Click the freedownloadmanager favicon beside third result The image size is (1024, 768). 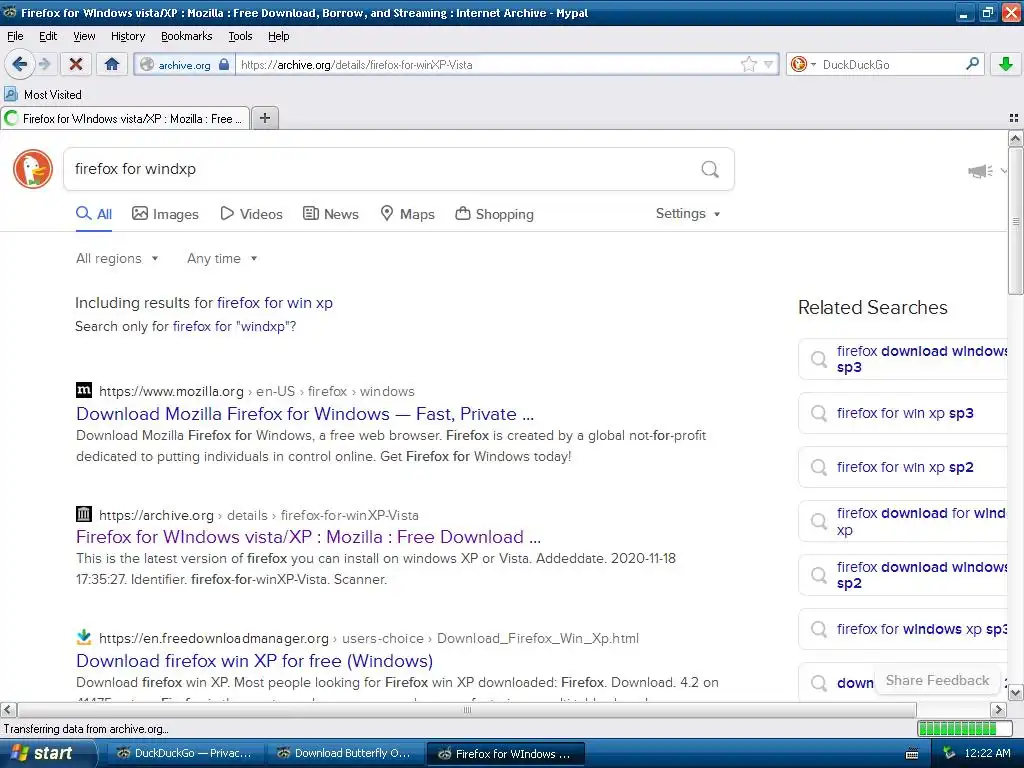coord(84,637)
